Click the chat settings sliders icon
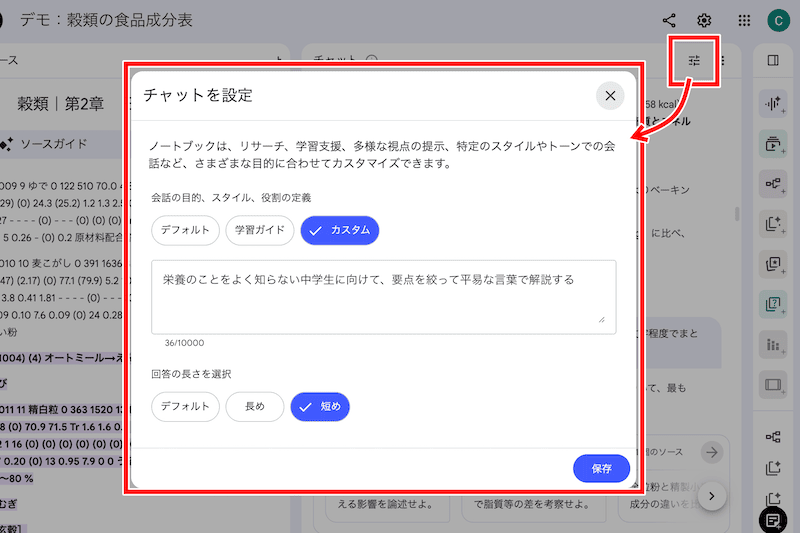The image size is (800, 533). [x=694, y=61]
